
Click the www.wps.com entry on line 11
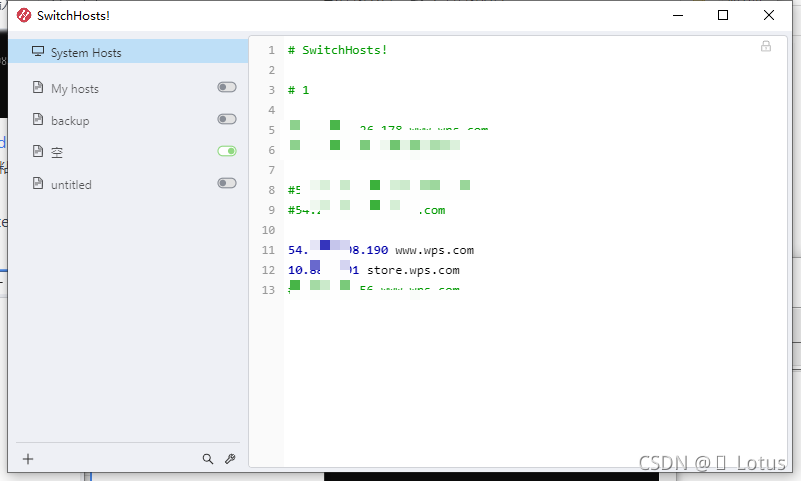tap(435, 250)
